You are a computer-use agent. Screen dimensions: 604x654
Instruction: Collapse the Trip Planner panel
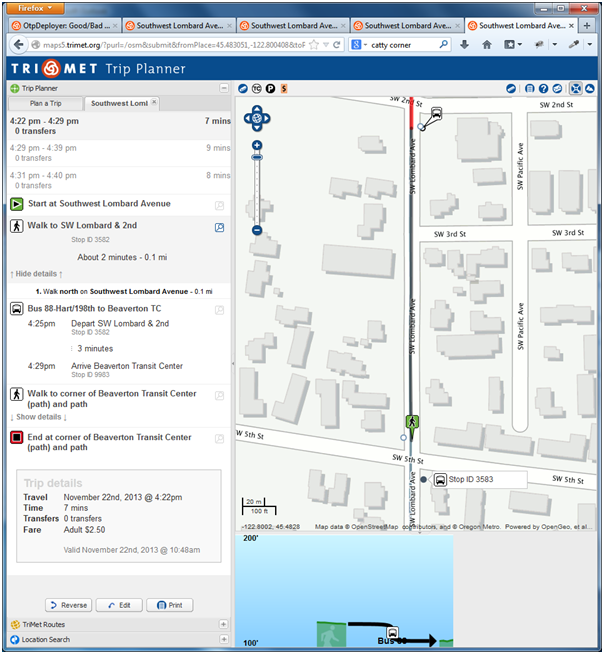pos(224,88)
